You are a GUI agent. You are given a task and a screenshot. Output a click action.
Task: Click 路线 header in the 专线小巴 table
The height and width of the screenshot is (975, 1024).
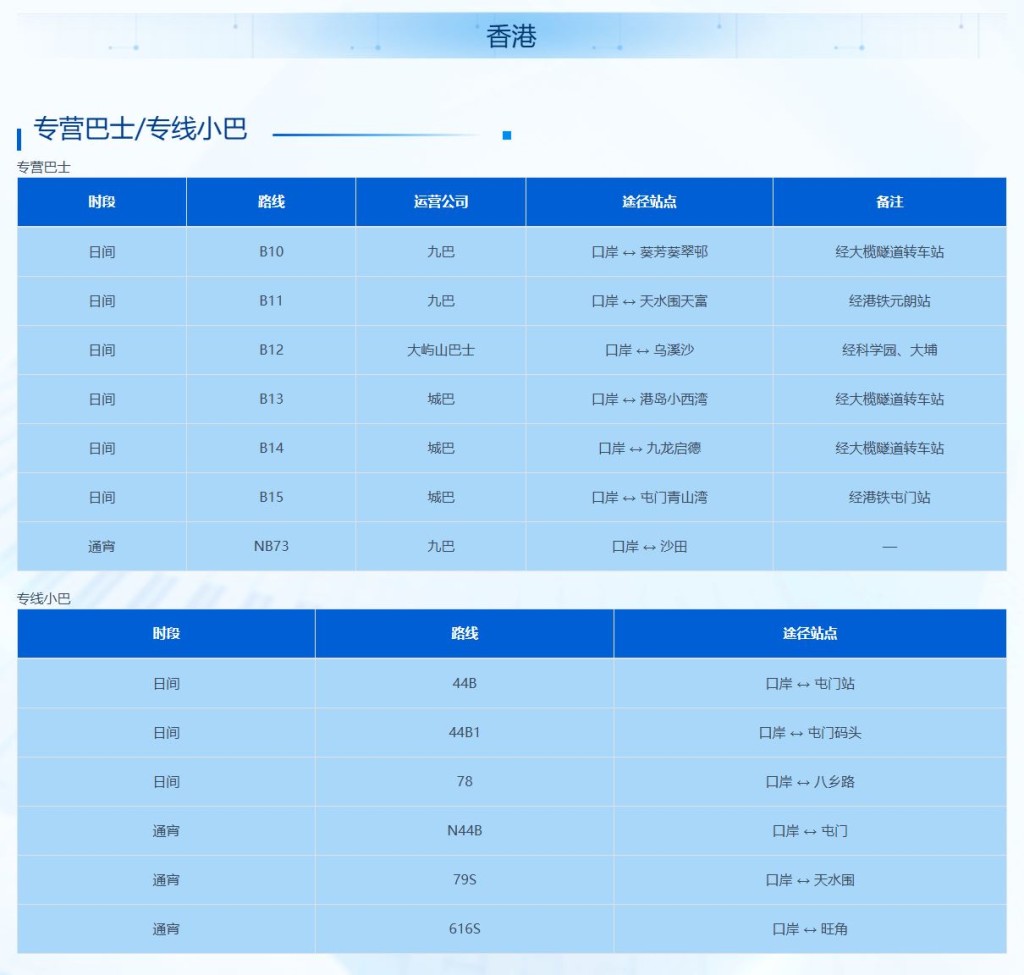click(464, 633)
